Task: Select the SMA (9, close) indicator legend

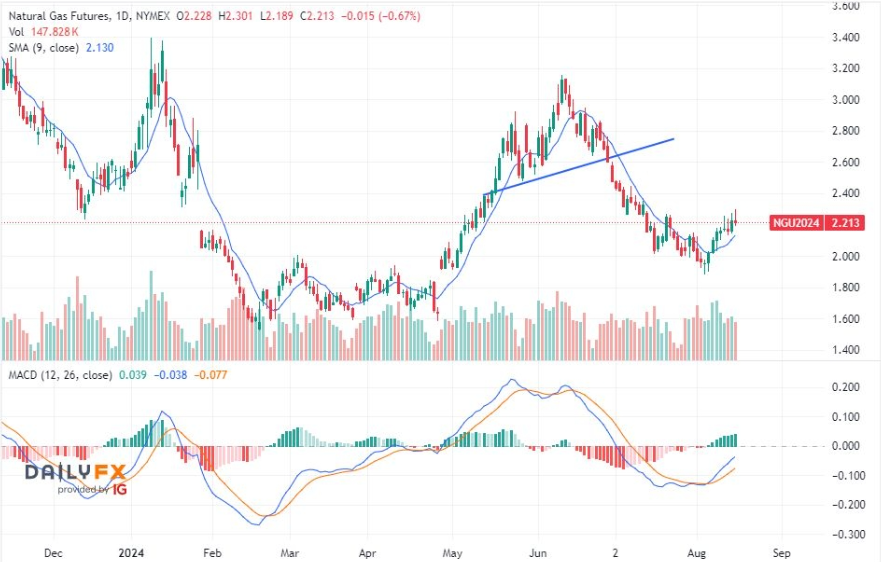Action: point(43,48)
